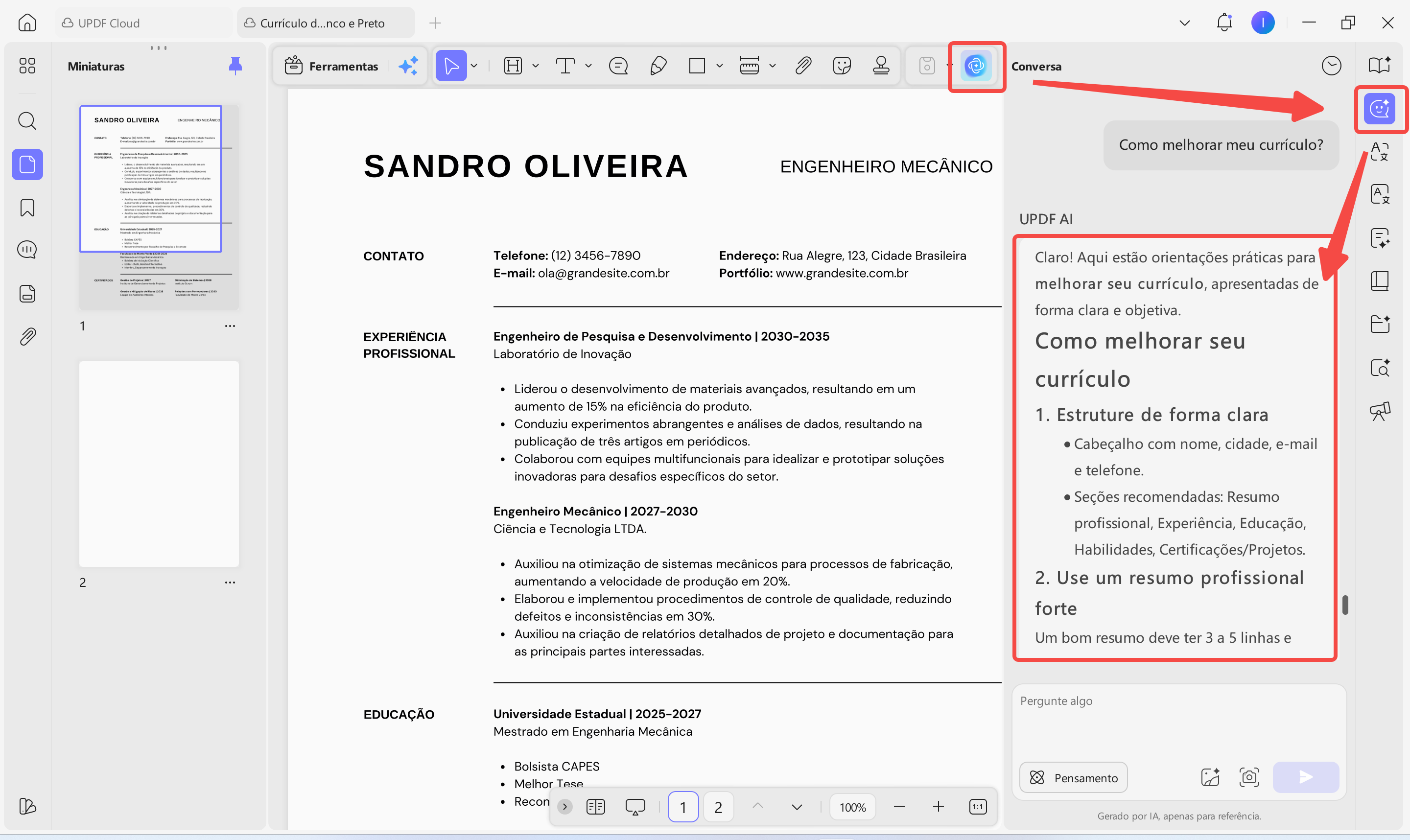Open the UPDF AI assistant toolbar icon
This screenshot has height=840, width=1410.
tap(976, 66)
